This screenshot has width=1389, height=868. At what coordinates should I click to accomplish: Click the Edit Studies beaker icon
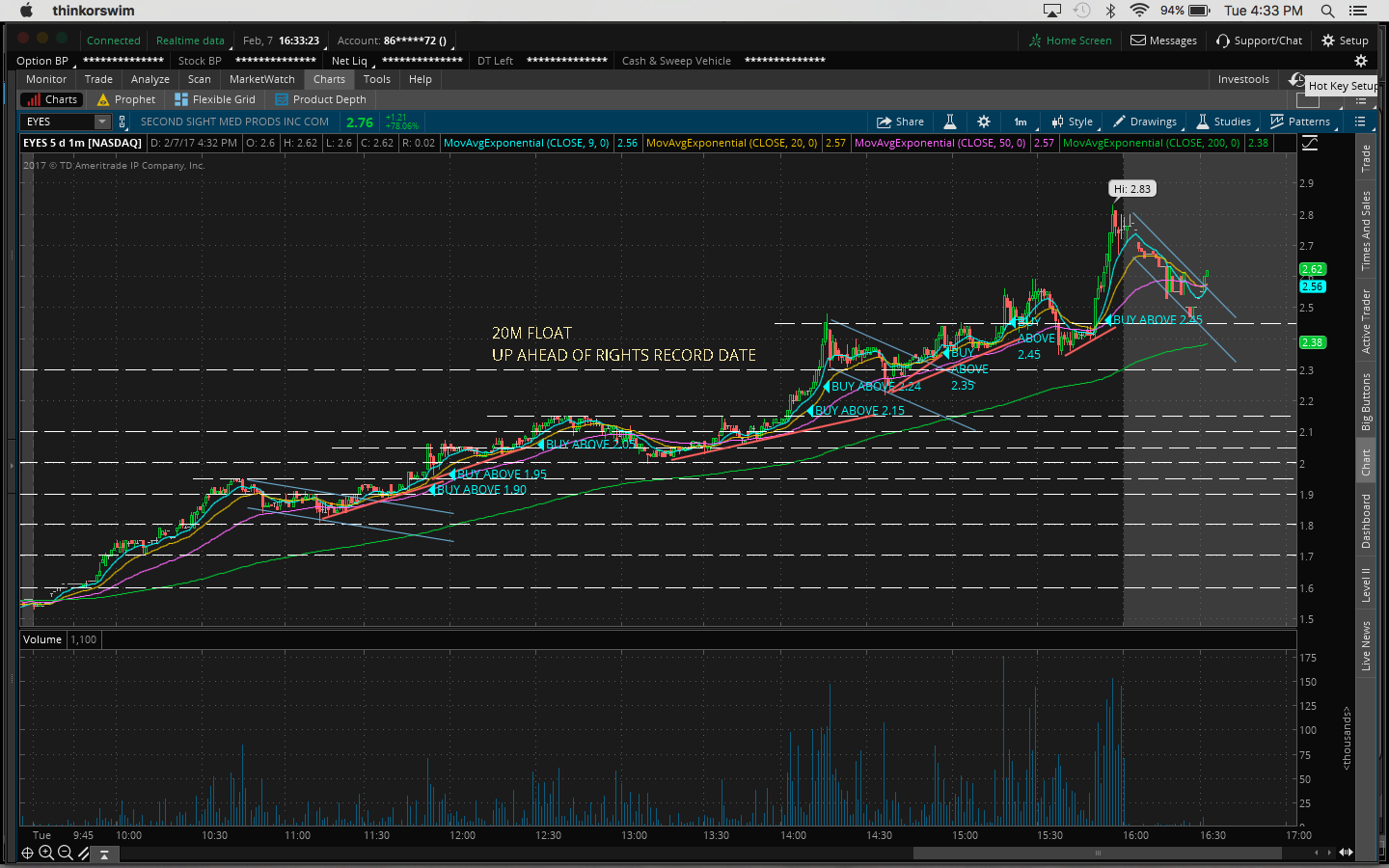pyautogui.click(x=949, y=122)
